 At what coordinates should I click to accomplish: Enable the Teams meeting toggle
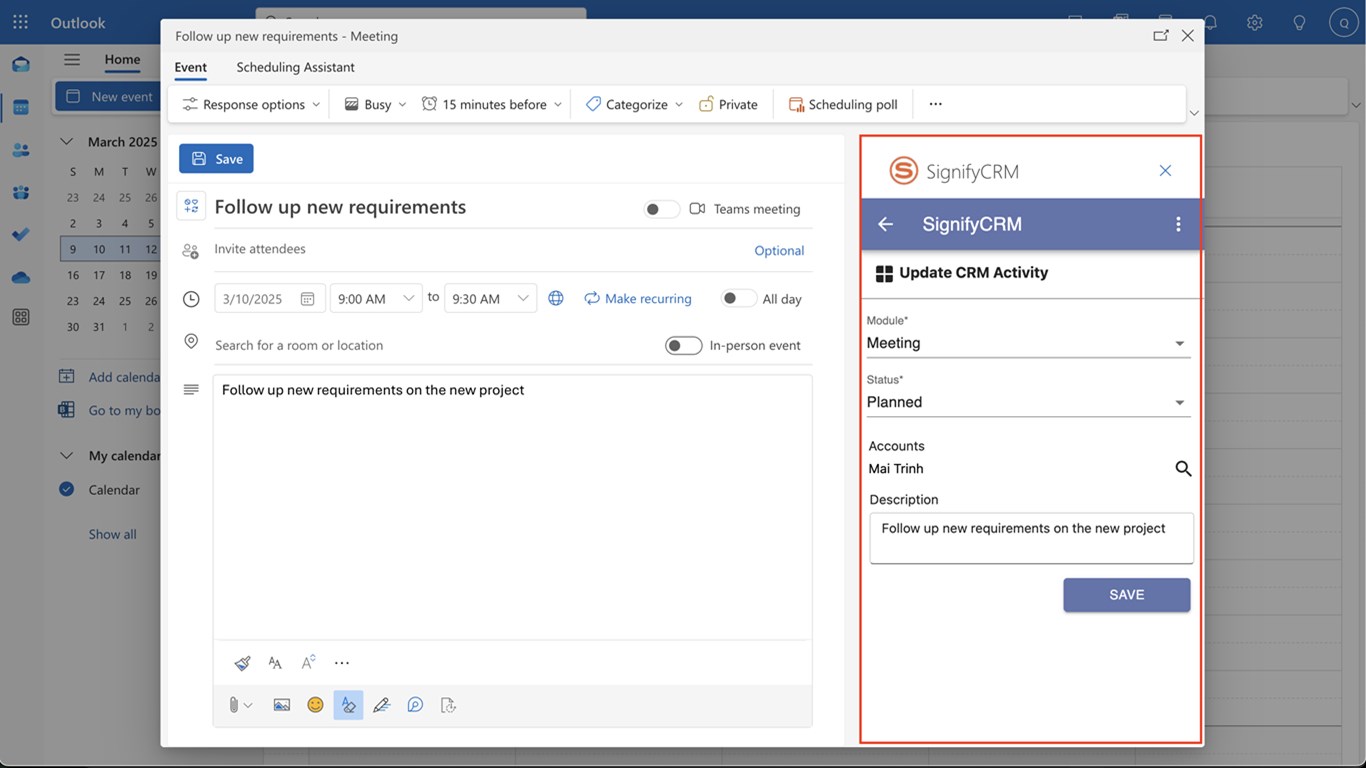click(x=661, y=209)
